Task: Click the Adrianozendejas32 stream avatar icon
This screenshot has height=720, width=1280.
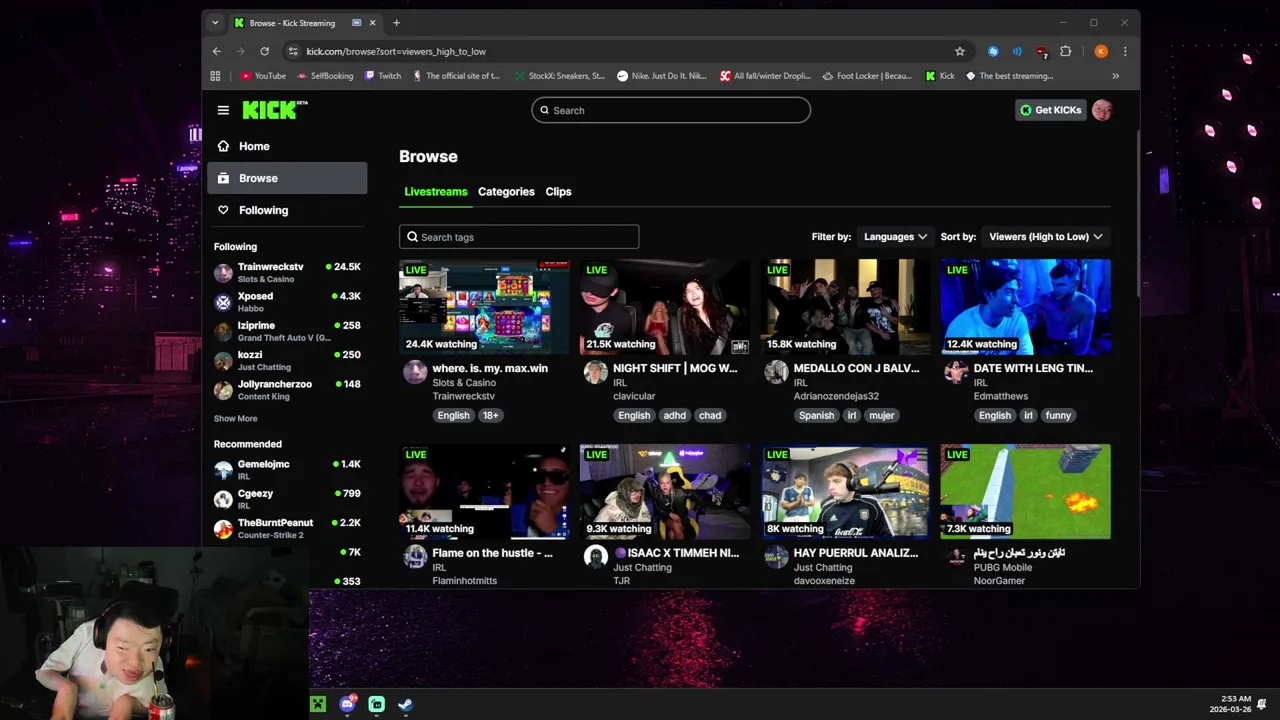Action: 776,372
